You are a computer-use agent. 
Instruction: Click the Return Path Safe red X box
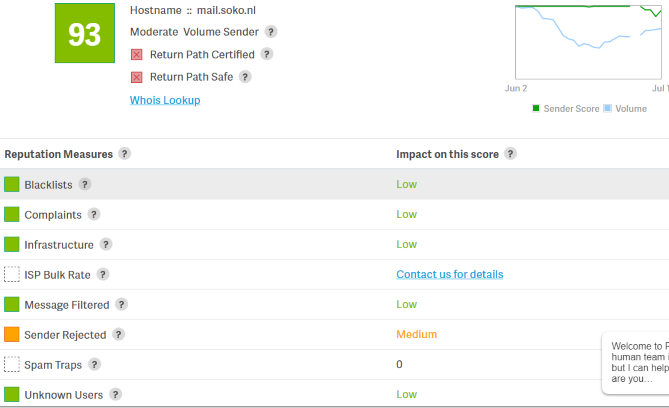pos(137,76)
